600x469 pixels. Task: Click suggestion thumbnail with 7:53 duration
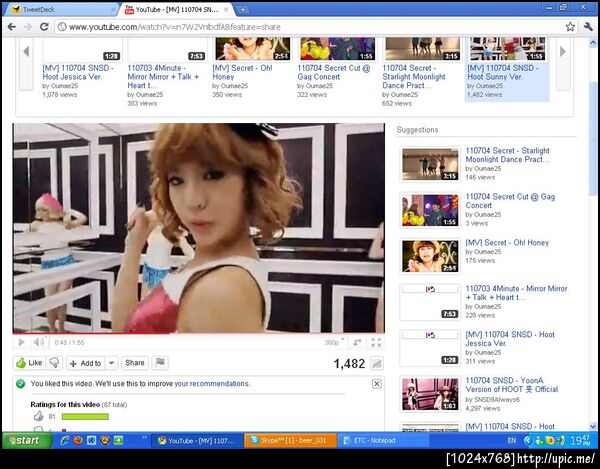pos(430,302)
